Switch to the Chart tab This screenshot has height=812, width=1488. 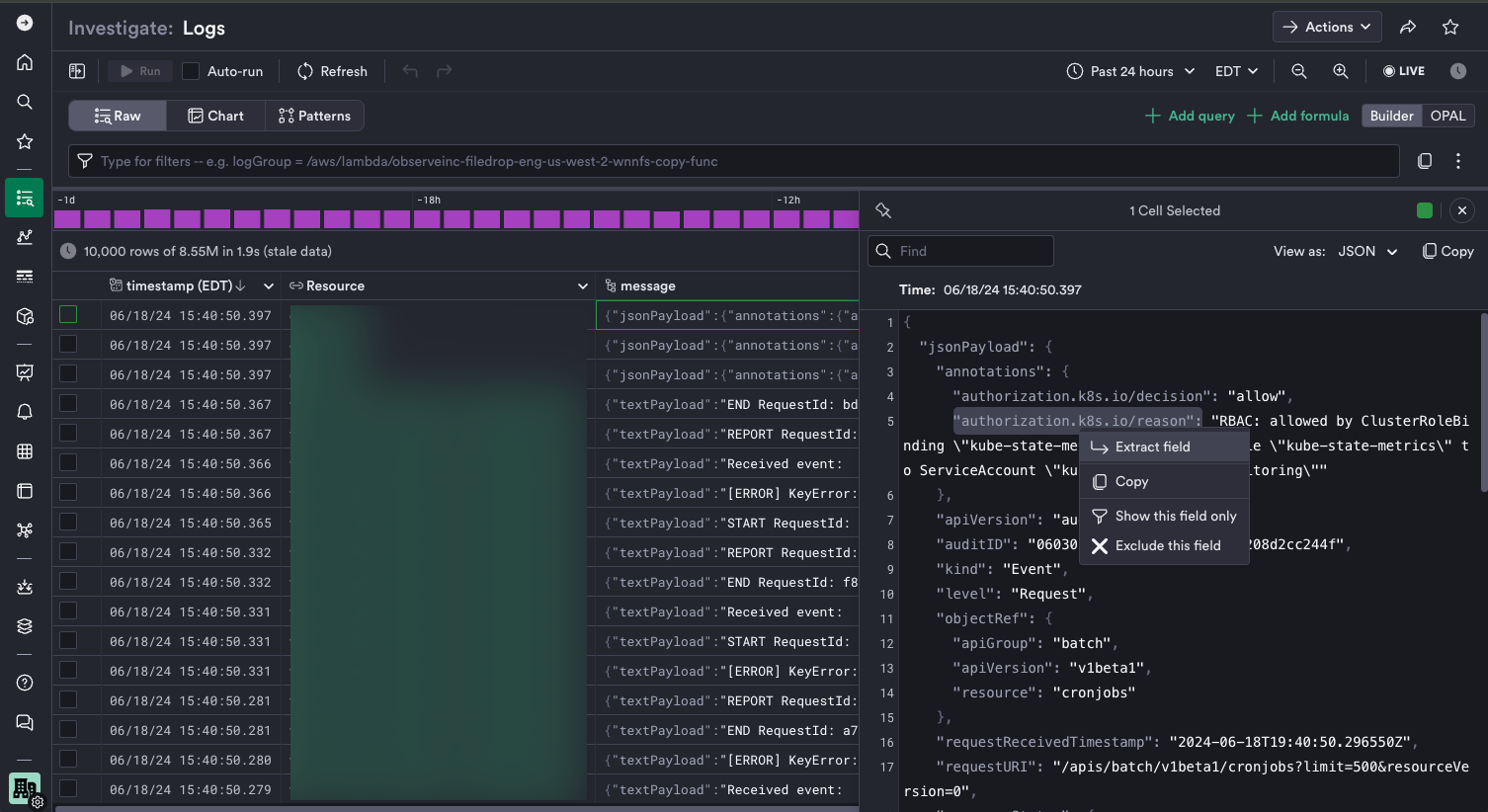pyautogui.click(x=215, y=116)
